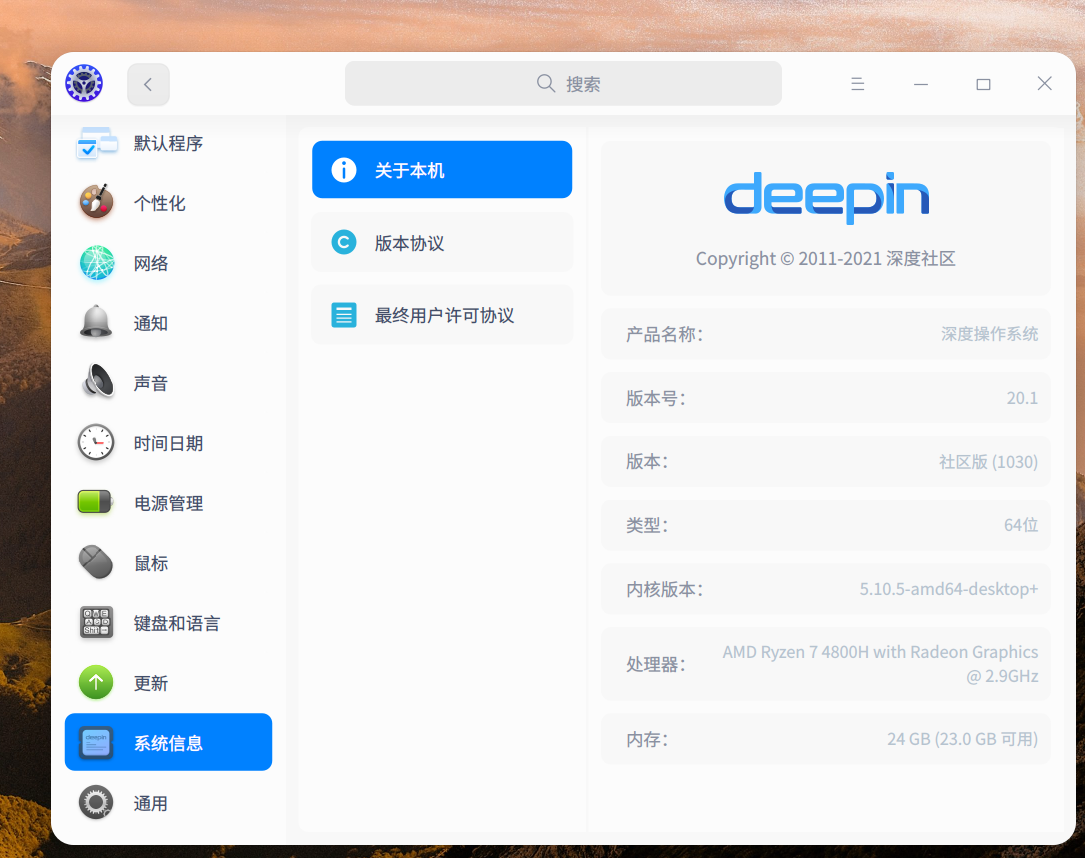Click the 通知 bell icon
This screenshot has width=1085, height=858.
click(x=96, y=322)
